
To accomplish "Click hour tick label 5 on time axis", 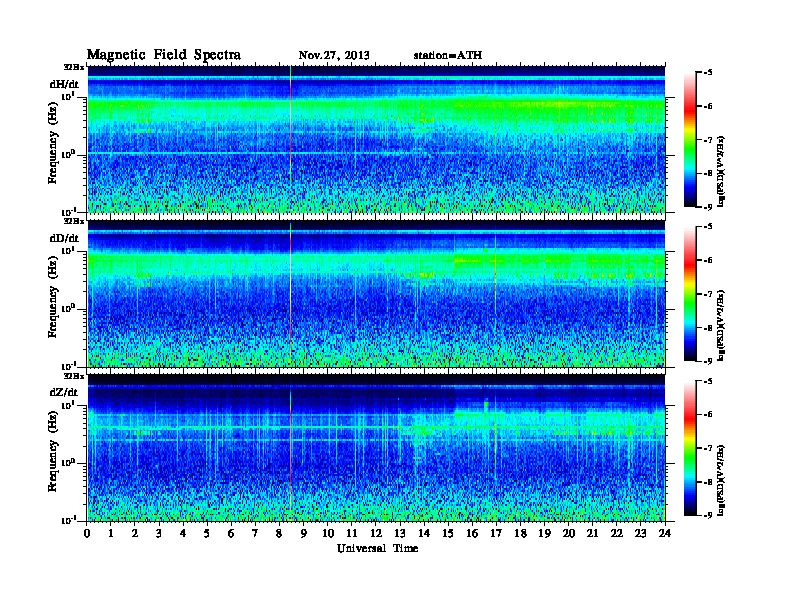I will [x=208, y=533].
